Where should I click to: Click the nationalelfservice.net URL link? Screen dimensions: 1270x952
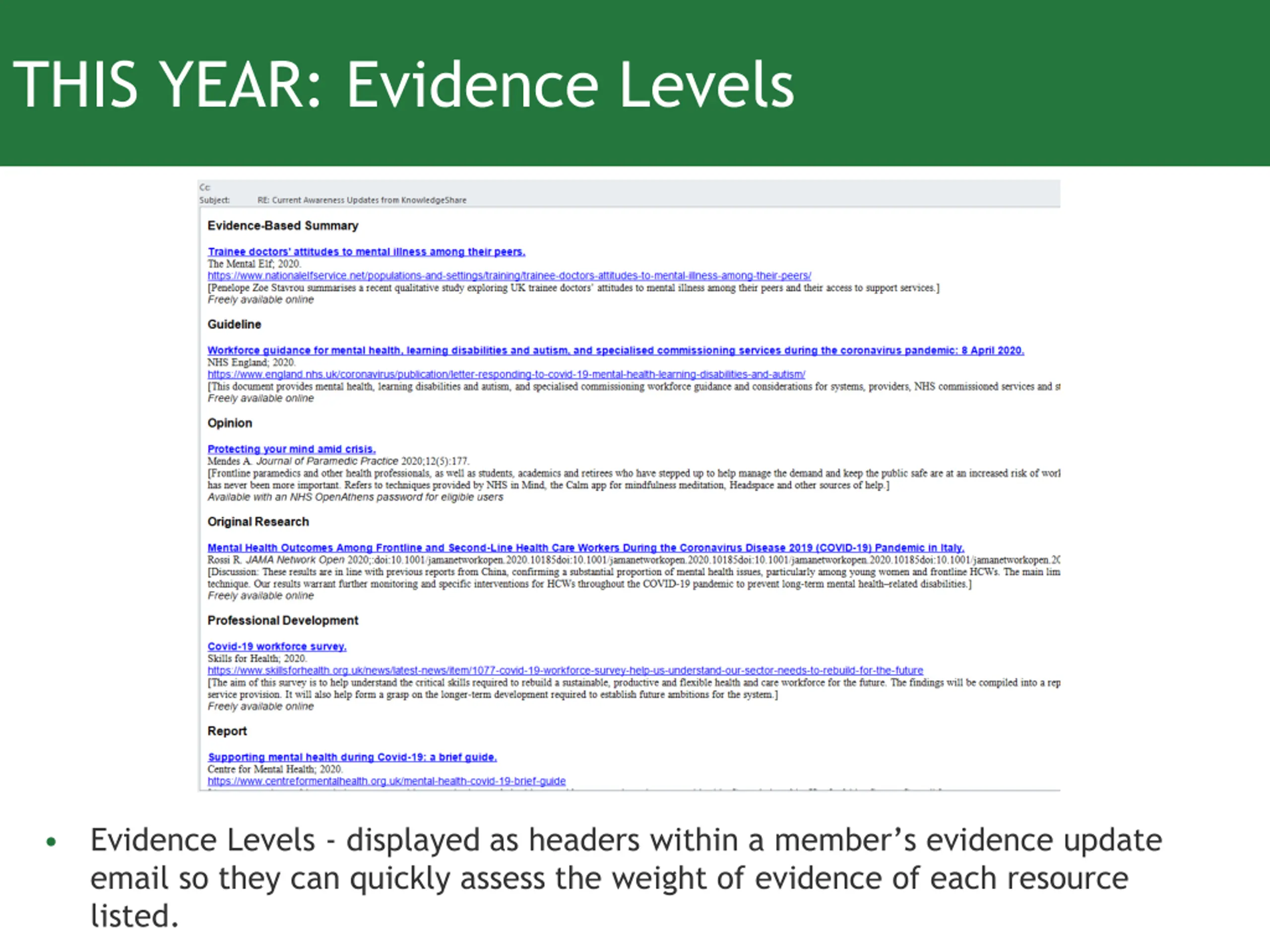tap(508, 276)
